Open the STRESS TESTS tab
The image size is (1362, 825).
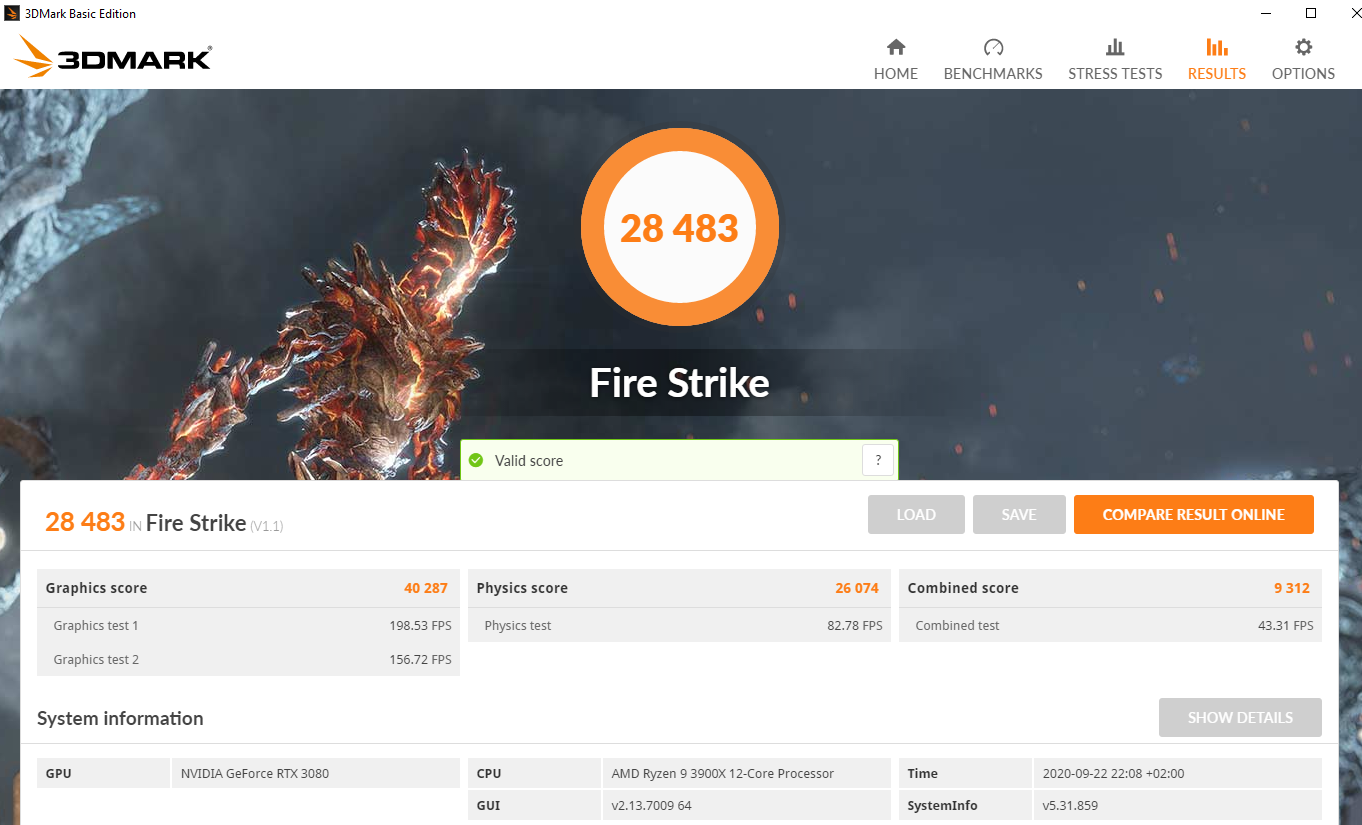click(x=1115, y=60)
